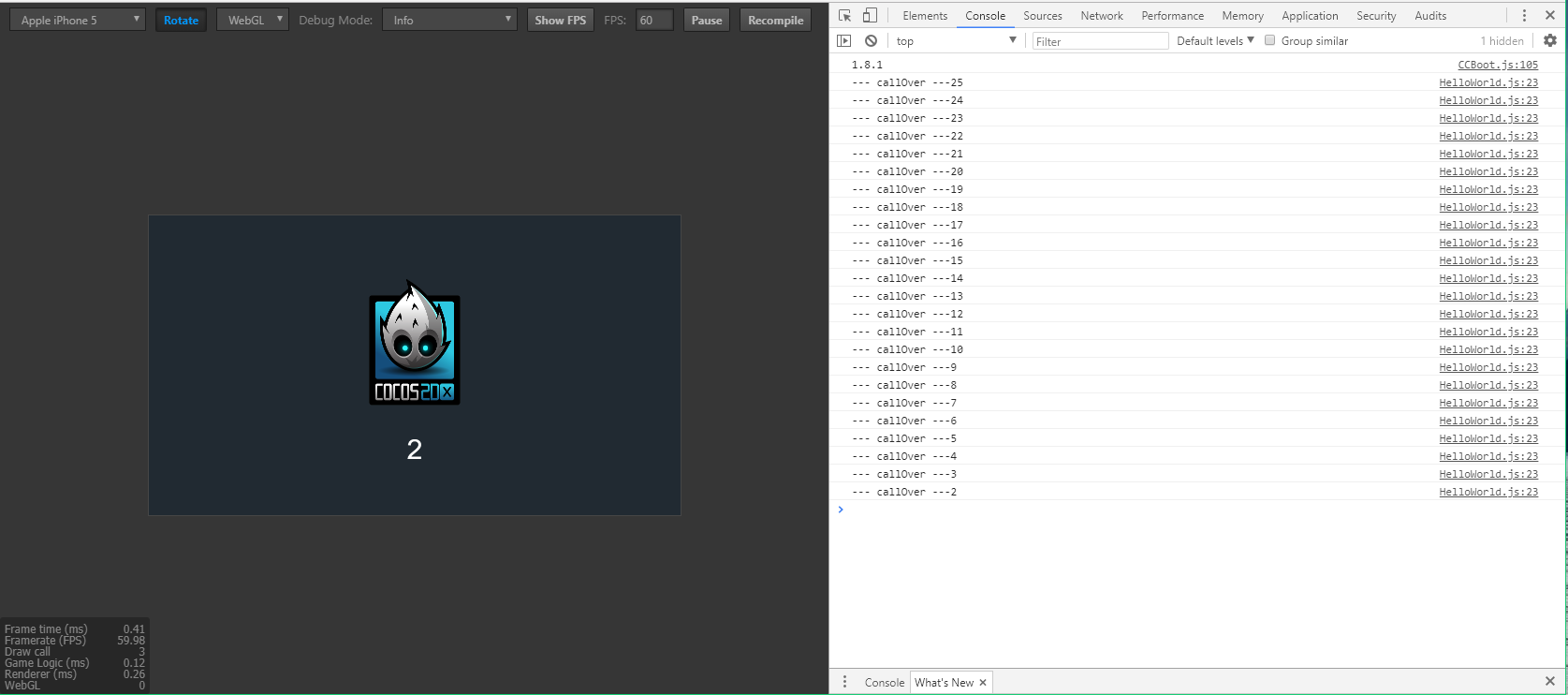Open the source link for callOver ---25
This screenshot has height=695, width=1568.
click(x=1488, y=82)
